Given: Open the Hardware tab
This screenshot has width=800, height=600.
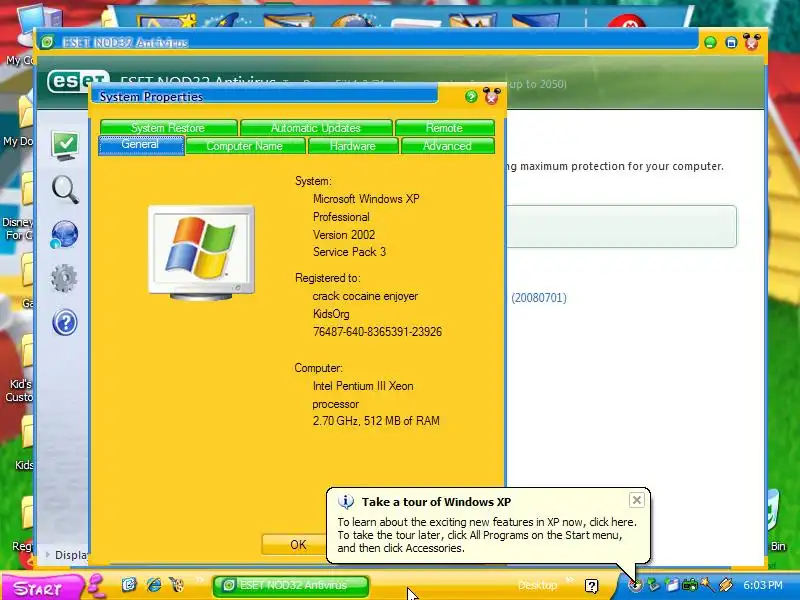Looking at the screenshot, I should [353, 146].
